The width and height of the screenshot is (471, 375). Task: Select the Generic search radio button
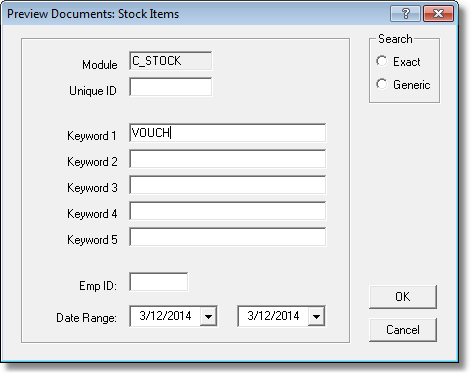tap(382, 84)
